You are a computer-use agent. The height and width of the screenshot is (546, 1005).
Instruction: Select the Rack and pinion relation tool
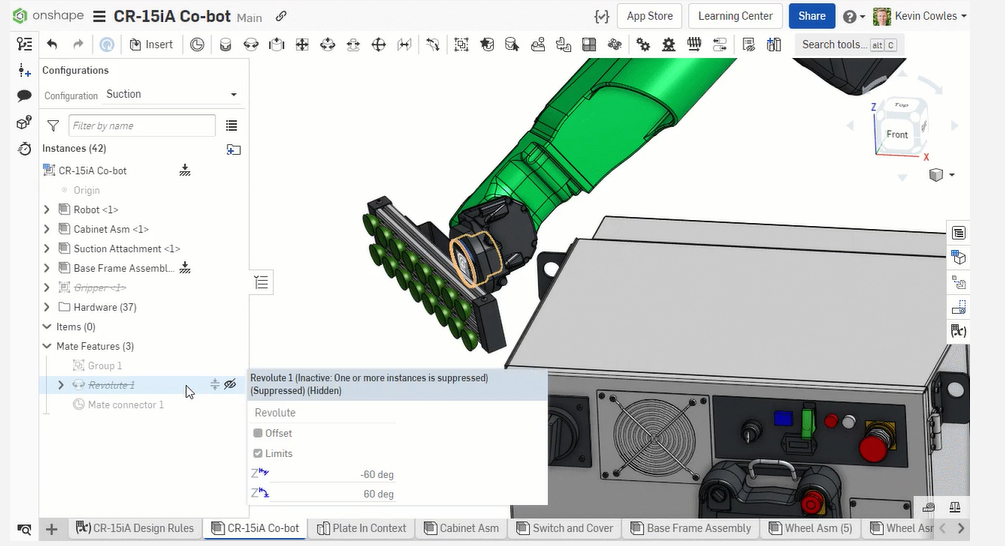[669, 44]
